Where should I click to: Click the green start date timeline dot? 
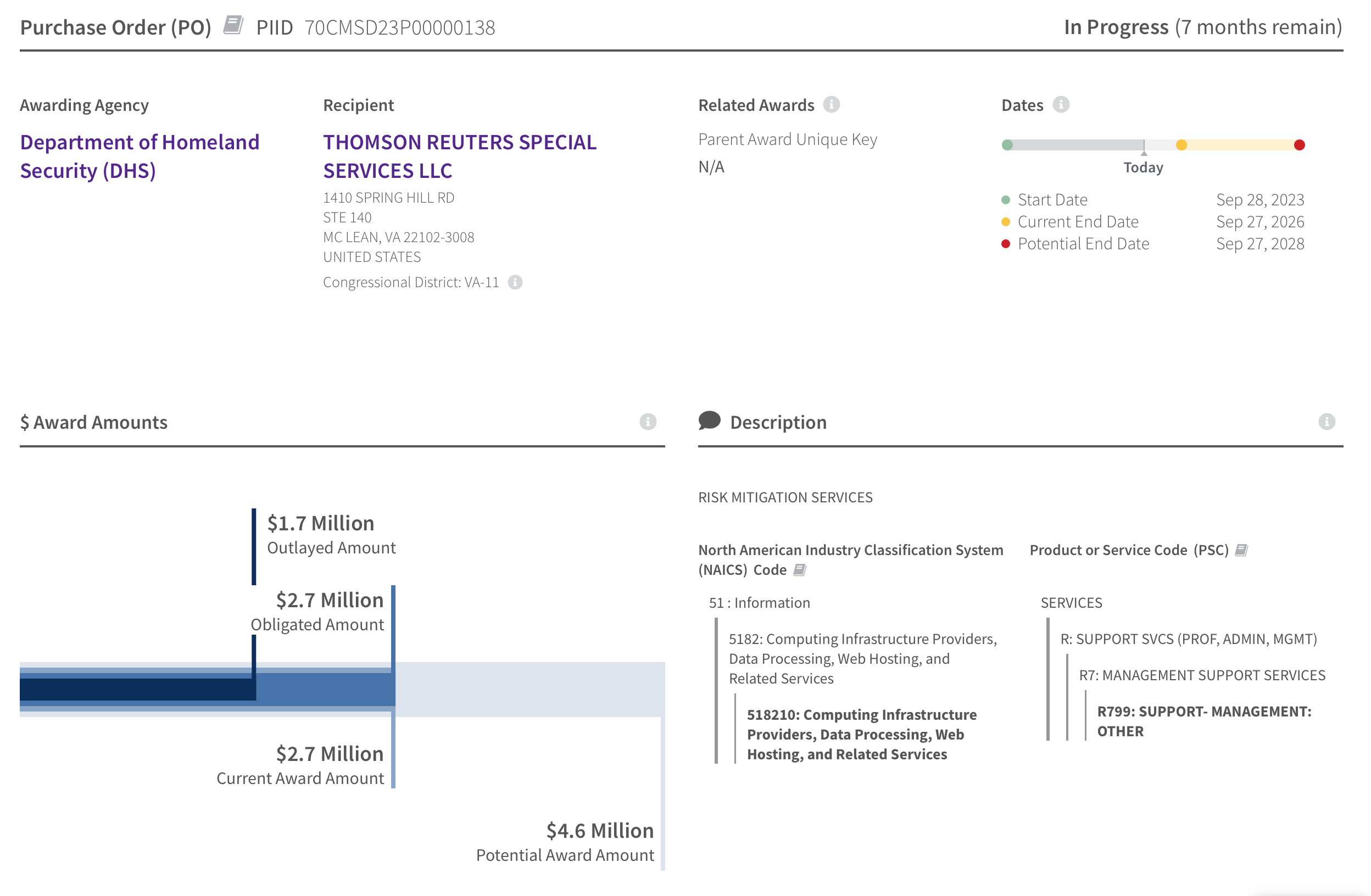coord(1007,145)
